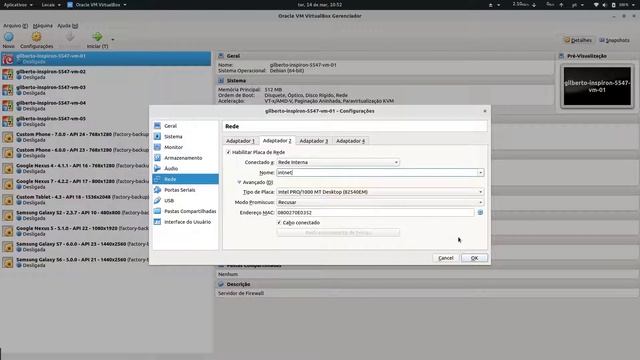Viewport: 640px width, 360px height.
Task: Select Samsung Galaxy S2 - 2.3.7 VM
Action: [75, 216]
